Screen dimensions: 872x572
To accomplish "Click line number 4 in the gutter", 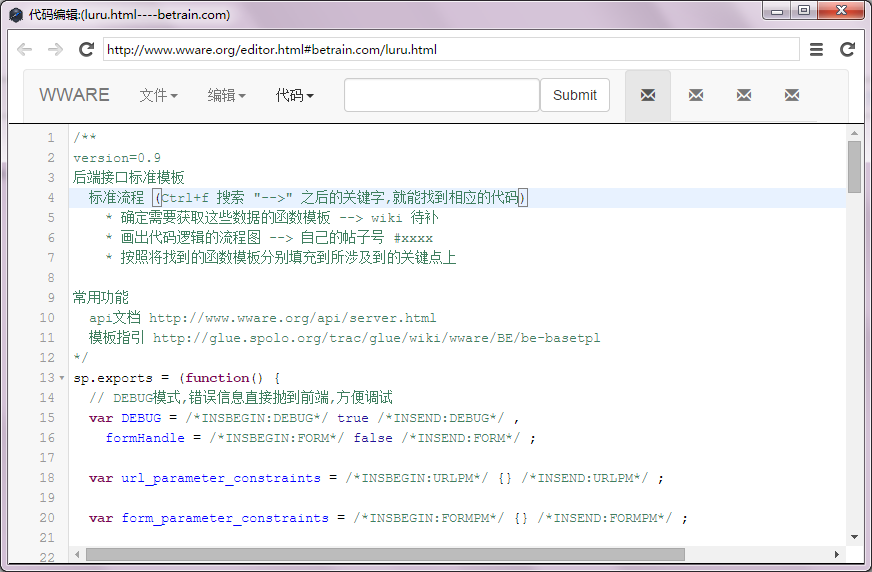I will (x=51, y=198).
